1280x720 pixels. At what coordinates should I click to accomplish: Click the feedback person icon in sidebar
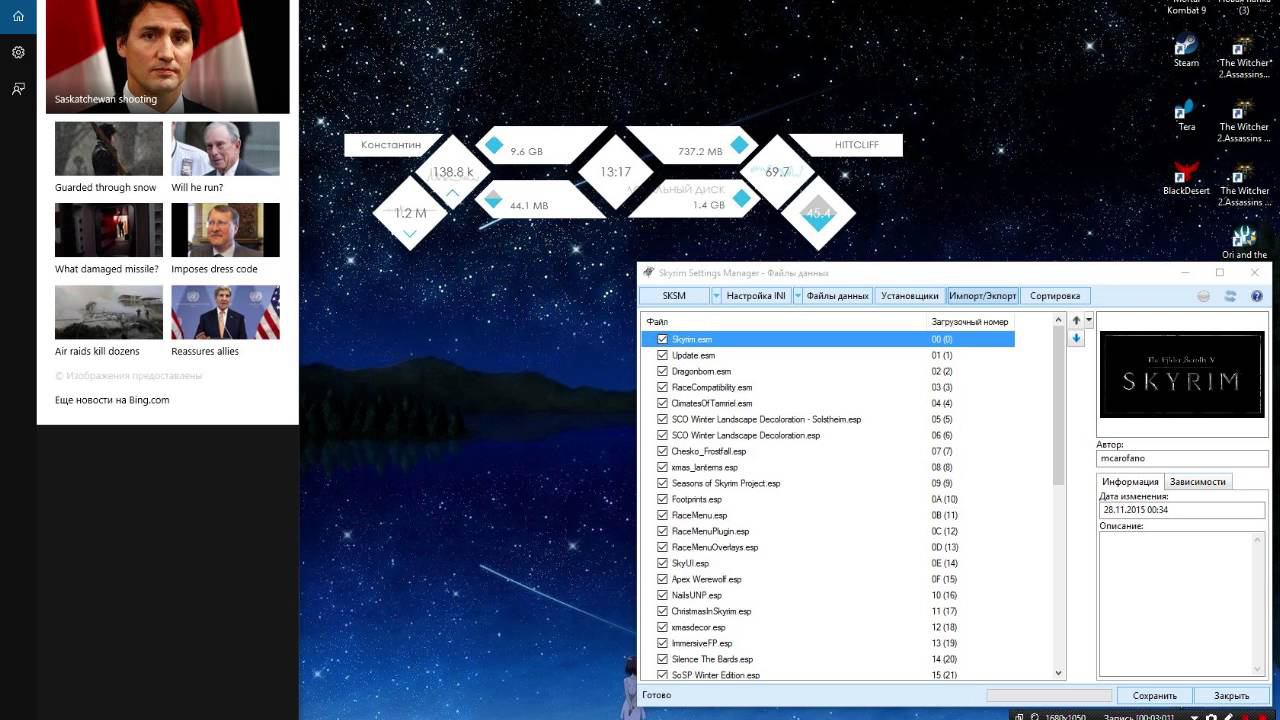click(x=18, y=89)
